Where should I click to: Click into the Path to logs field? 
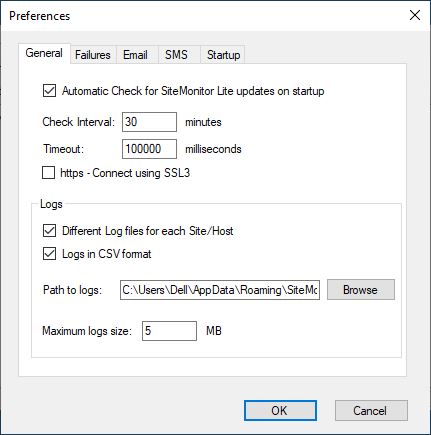[220, 290]
